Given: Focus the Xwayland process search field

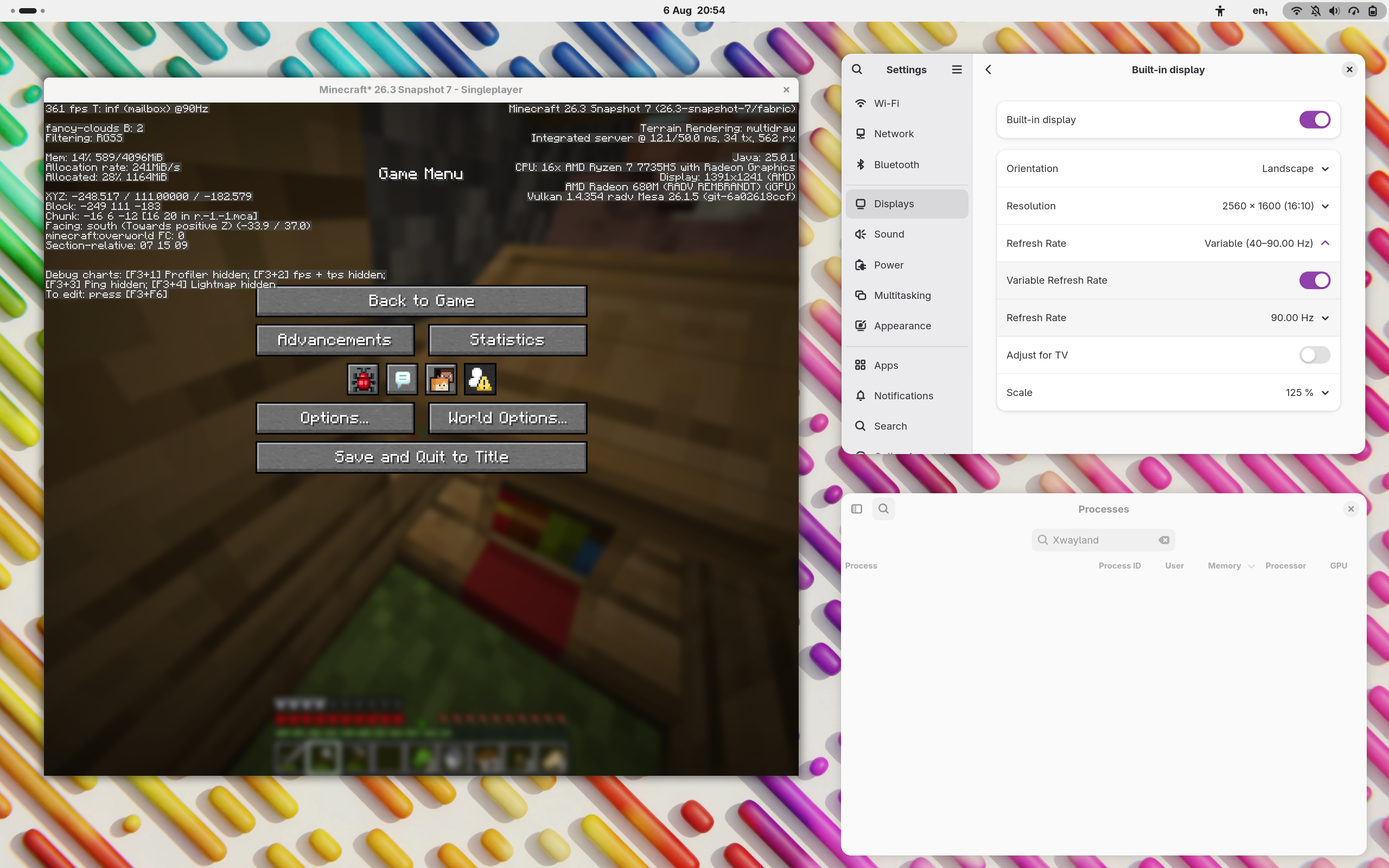Looking at the screenshot, I should pos(1103,540).
